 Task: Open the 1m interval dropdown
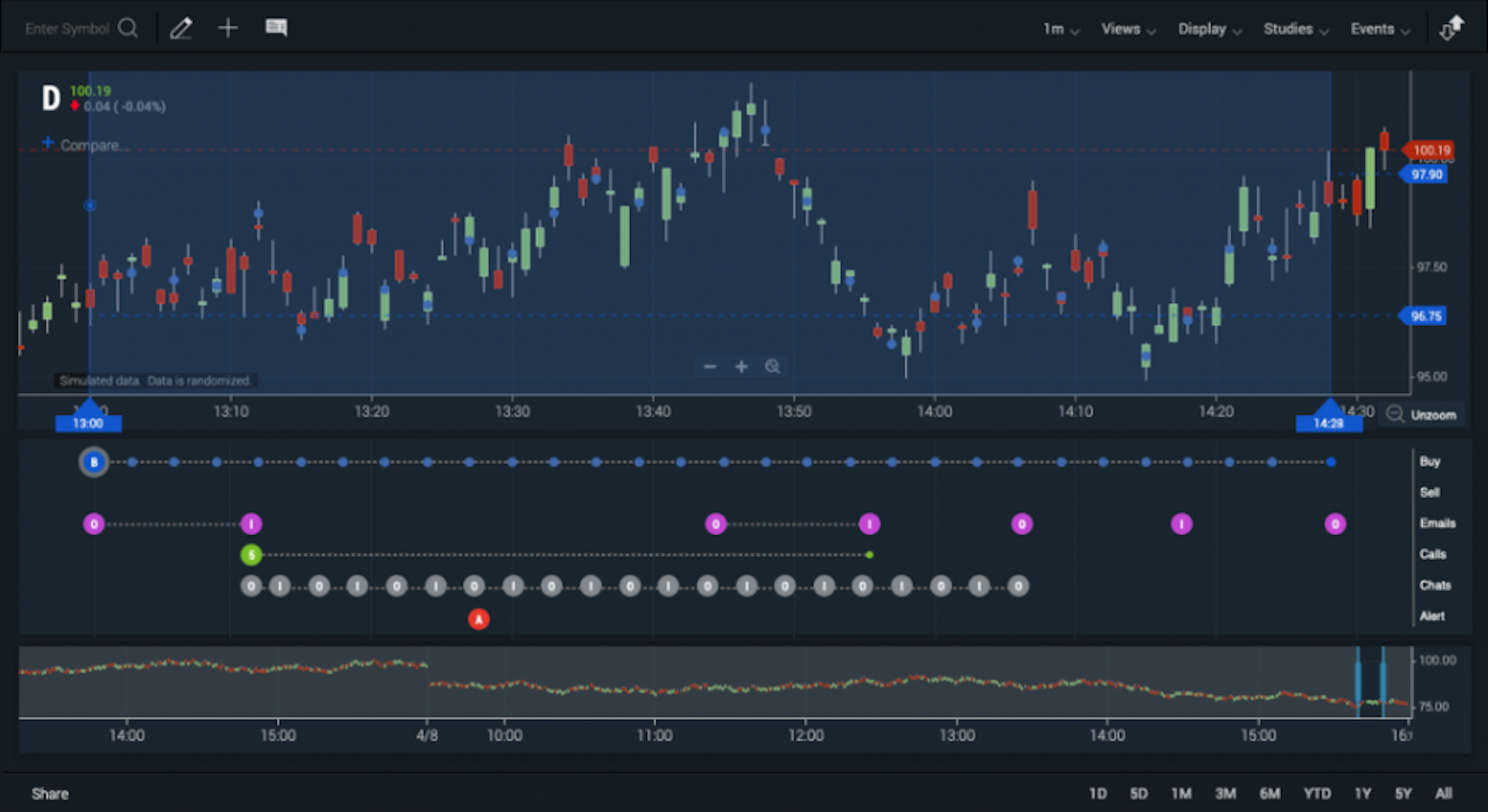coord(1061,30)
